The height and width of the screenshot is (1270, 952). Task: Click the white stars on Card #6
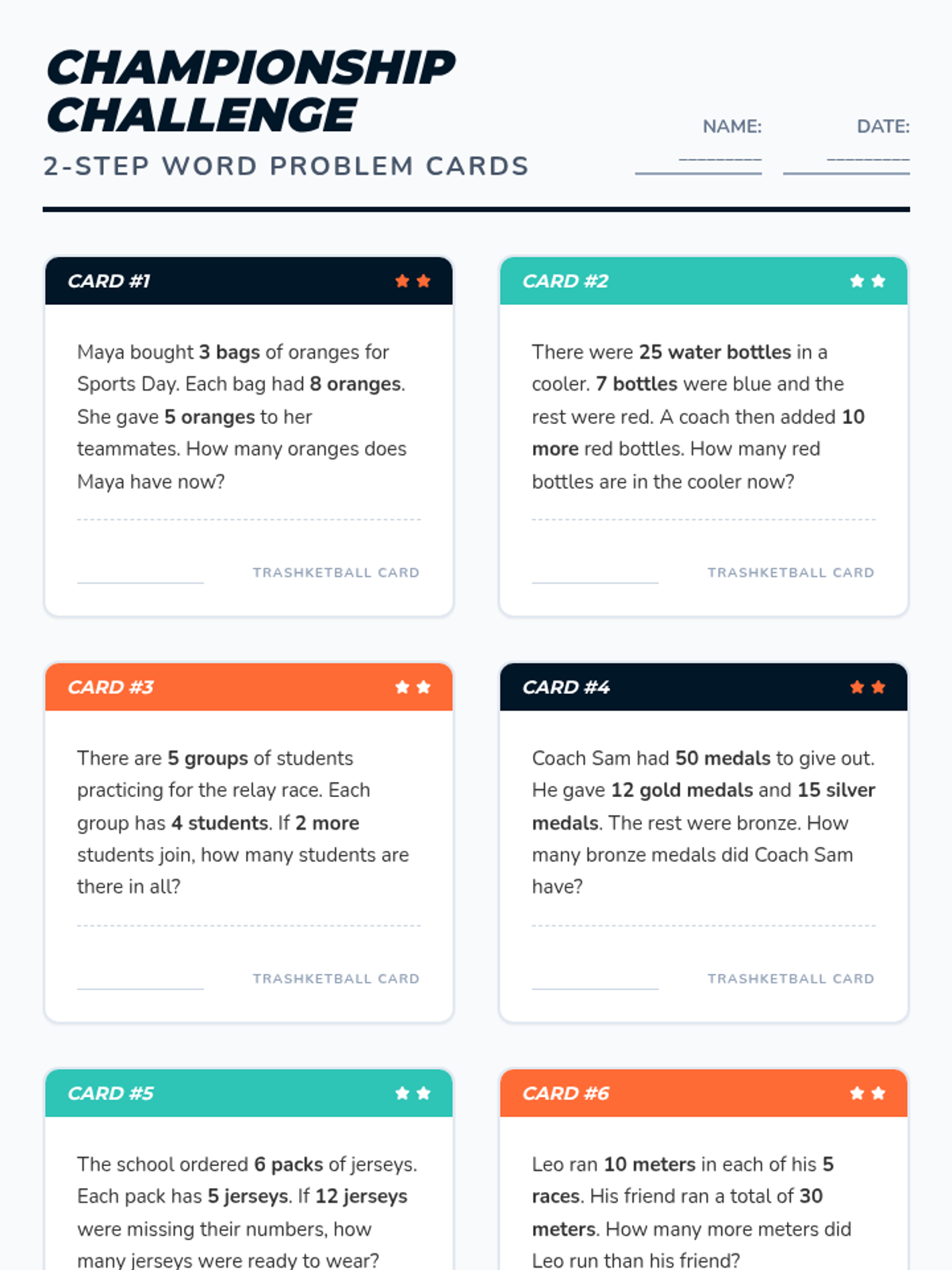pos(867,1094)
